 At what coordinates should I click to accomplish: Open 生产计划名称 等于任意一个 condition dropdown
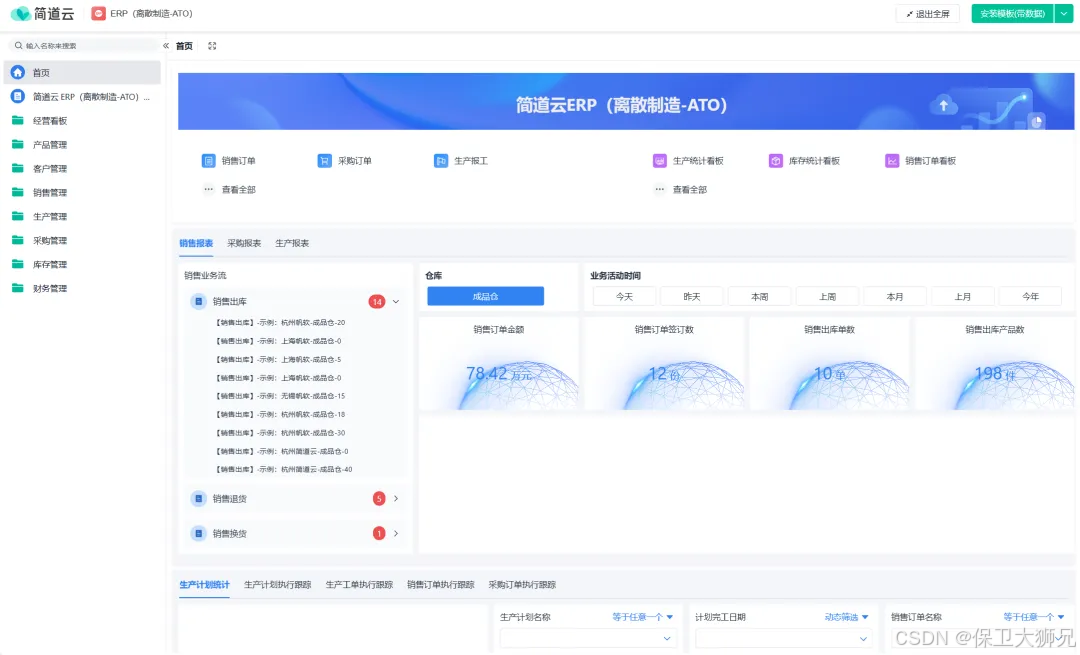click(x=643, y=616)
